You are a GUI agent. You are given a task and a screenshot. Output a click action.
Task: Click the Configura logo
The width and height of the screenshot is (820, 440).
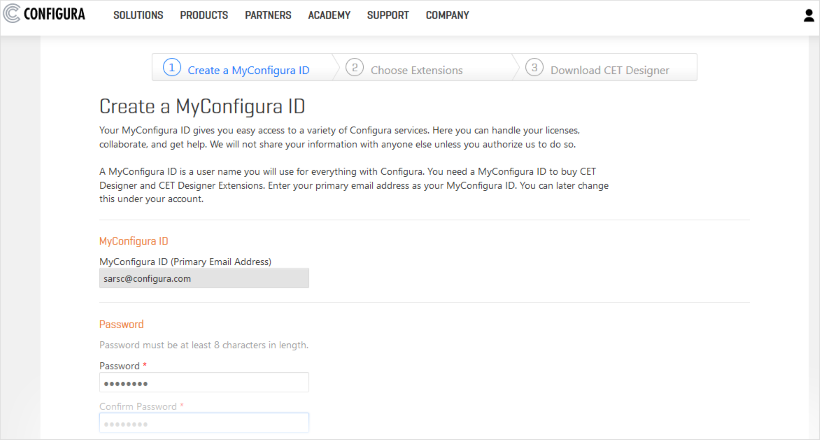pyautogui.click(x=44, y=14)
